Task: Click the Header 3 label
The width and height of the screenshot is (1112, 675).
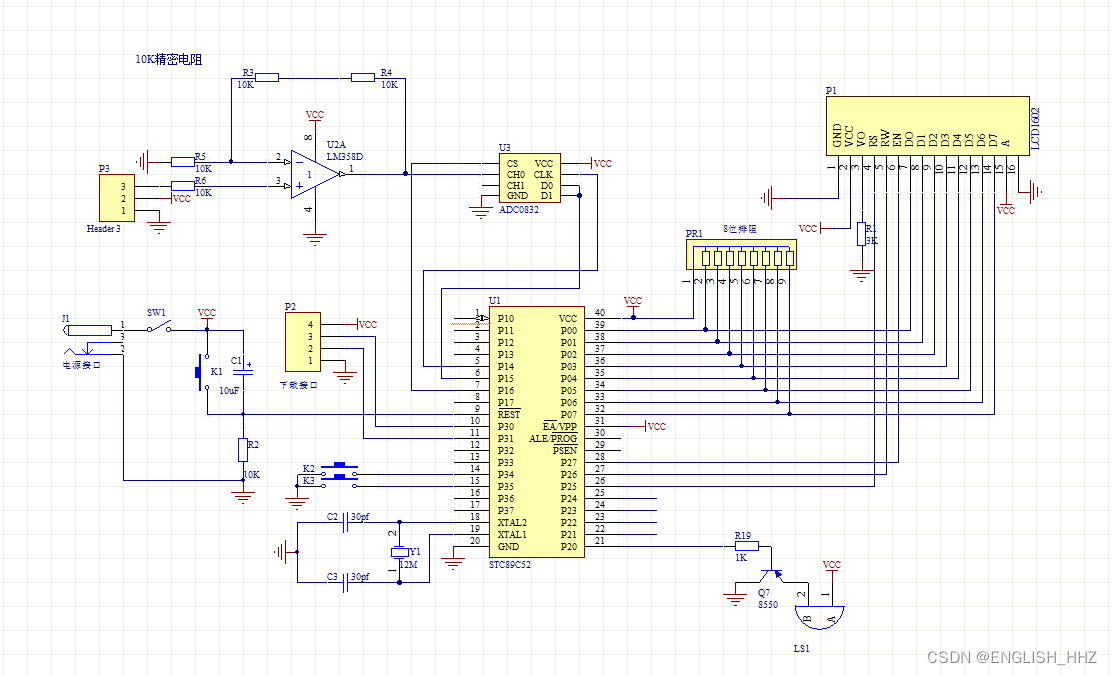Action: [104, 228]
